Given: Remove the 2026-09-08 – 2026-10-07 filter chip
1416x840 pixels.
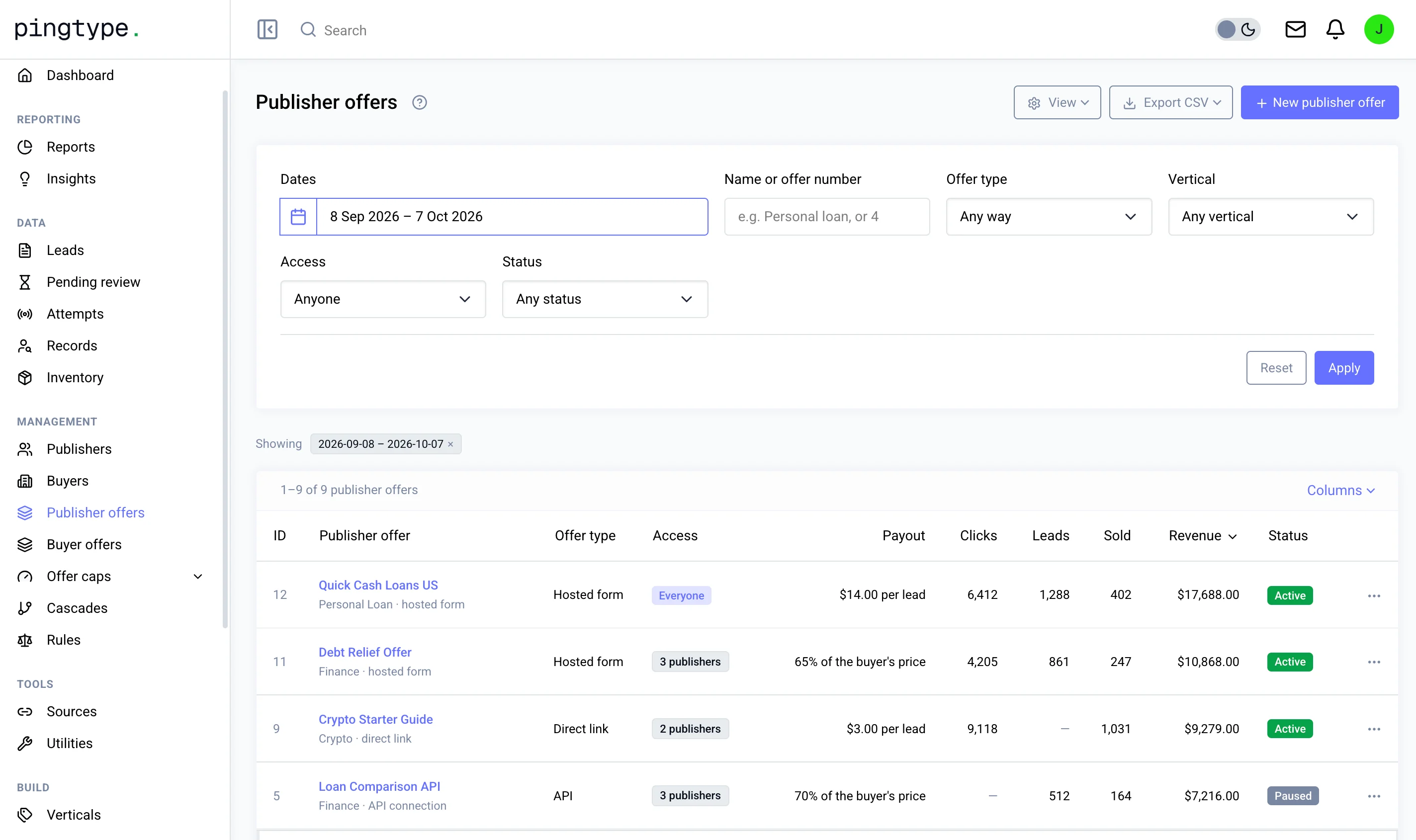Looking at the screenshot, I should 450,444.
